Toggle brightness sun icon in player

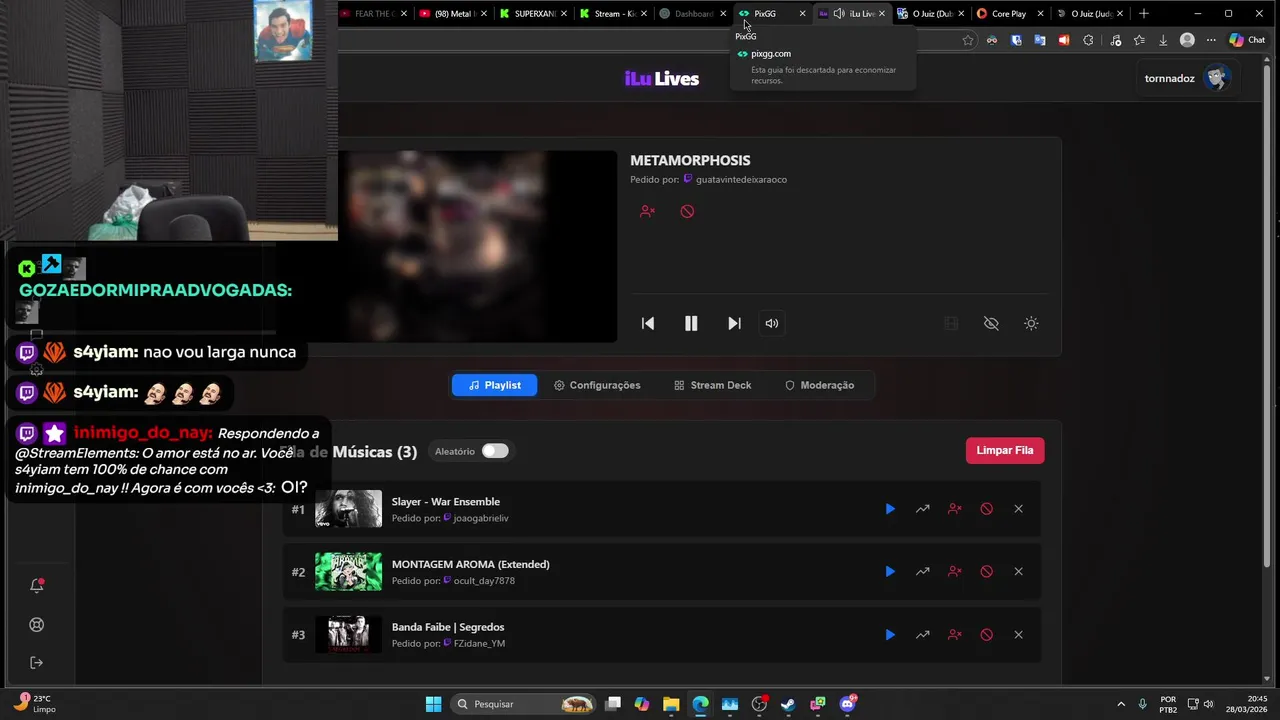[1031, 323]
